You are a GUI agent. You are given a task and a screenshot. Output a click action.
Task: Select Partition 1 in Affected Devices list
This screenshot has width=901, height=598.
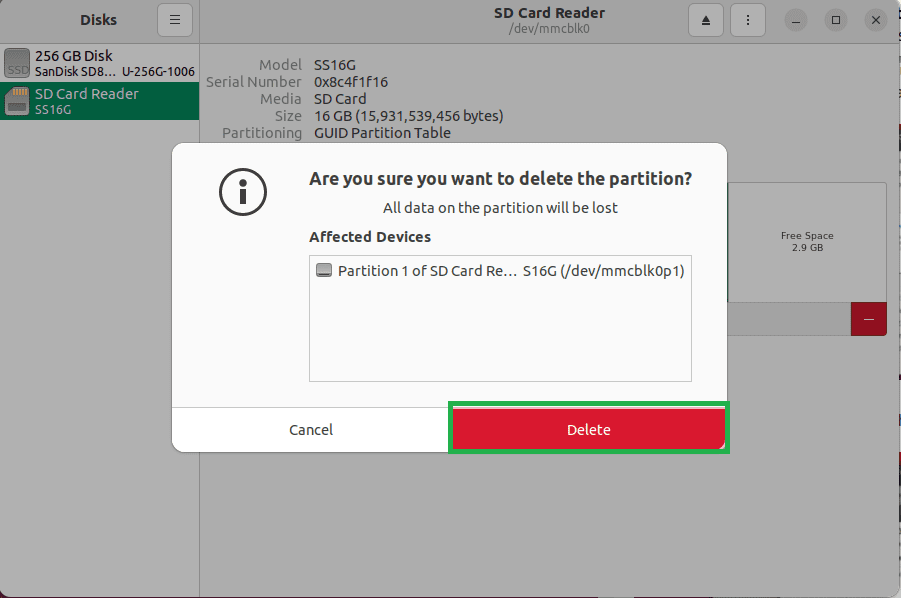click(x=500, y=271)
